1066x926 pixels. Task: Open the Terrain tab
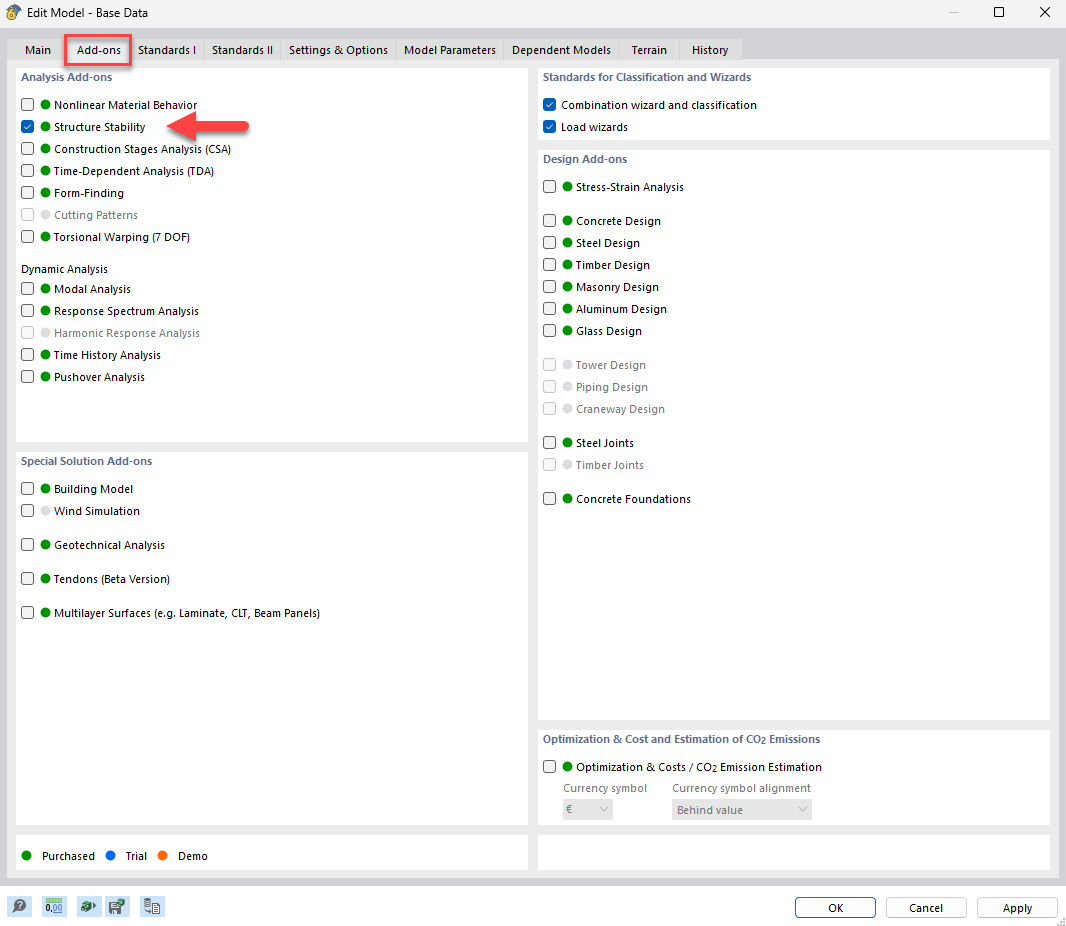(x=649, y=50)
